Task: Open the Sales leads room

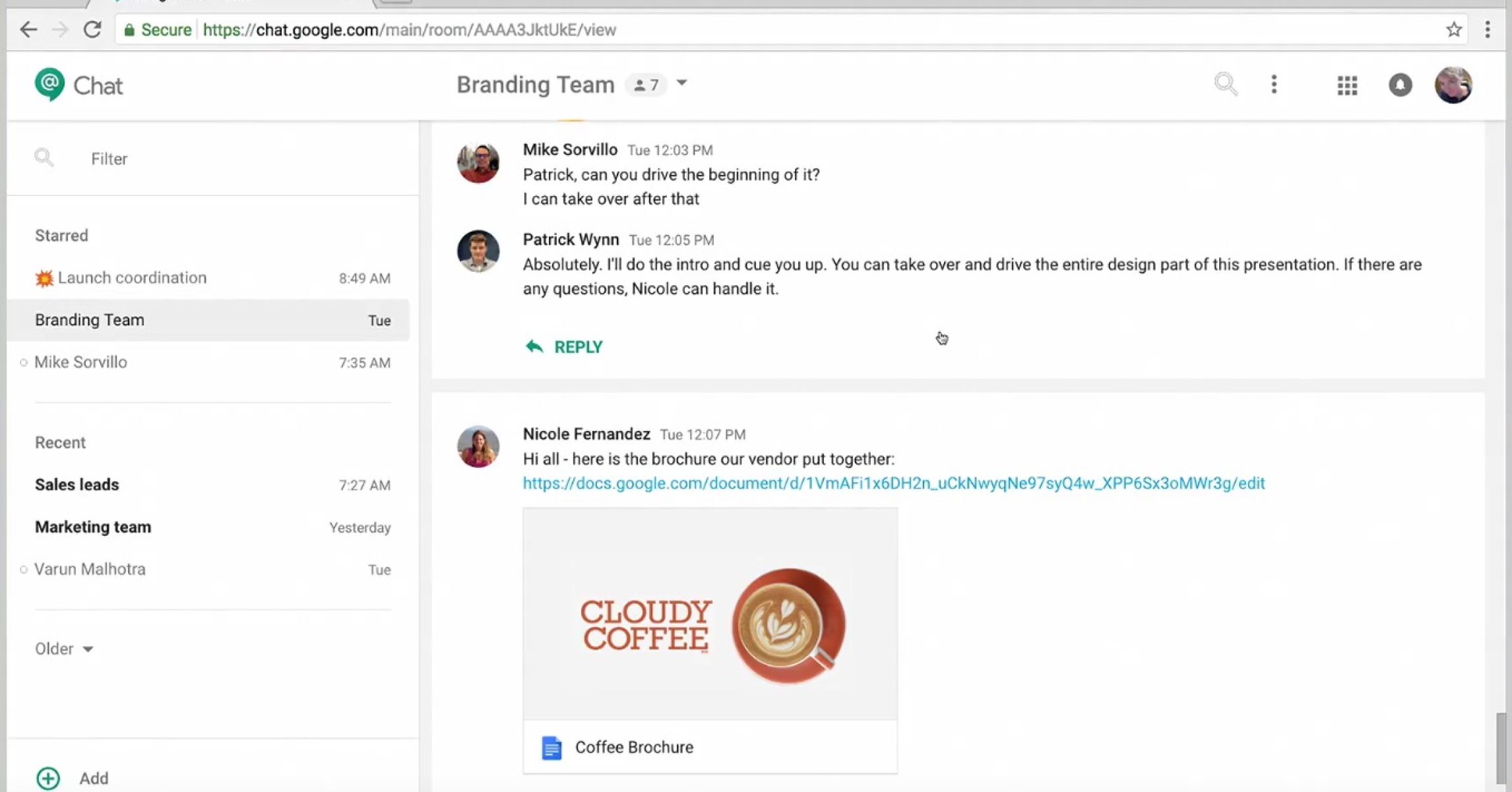Action: pos(77,485)
